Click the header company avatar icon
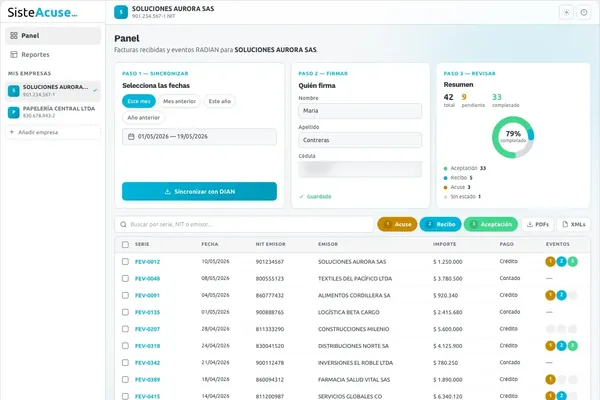600x400 pixels. coord(121,12)
